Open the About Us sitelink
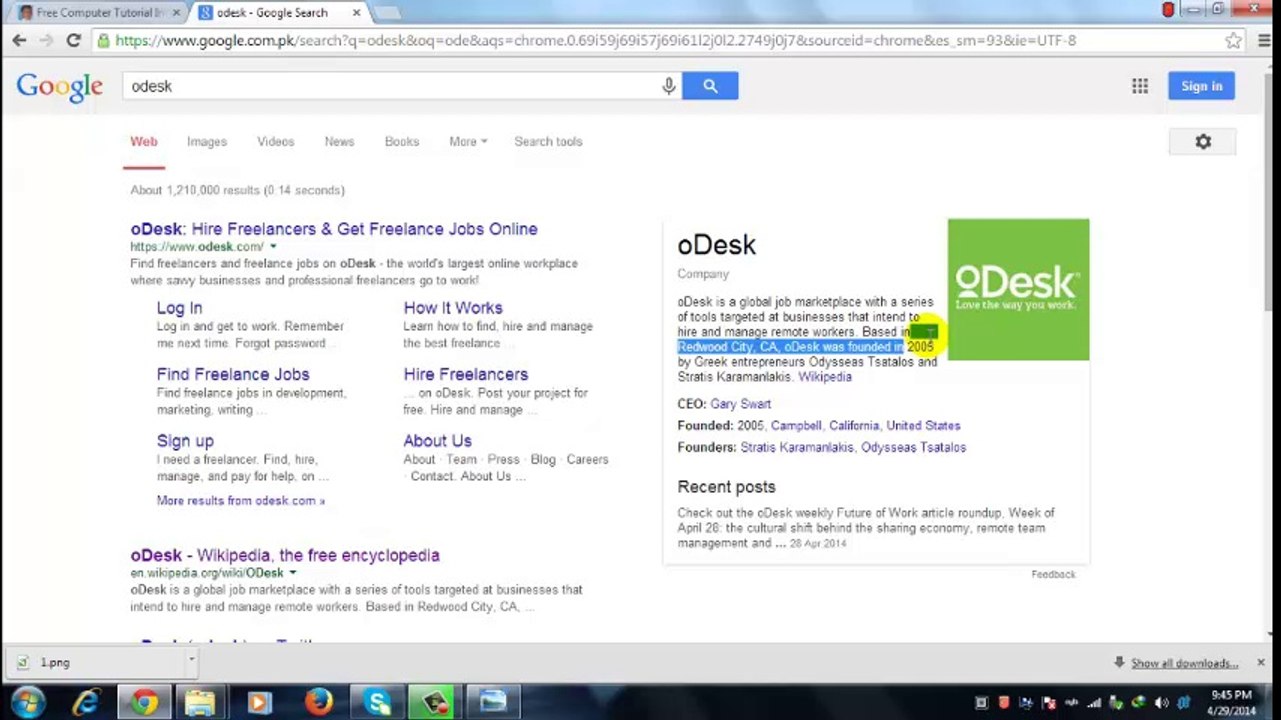The height and width of the screenshot is (720, 1281). (x=437, y=441)
